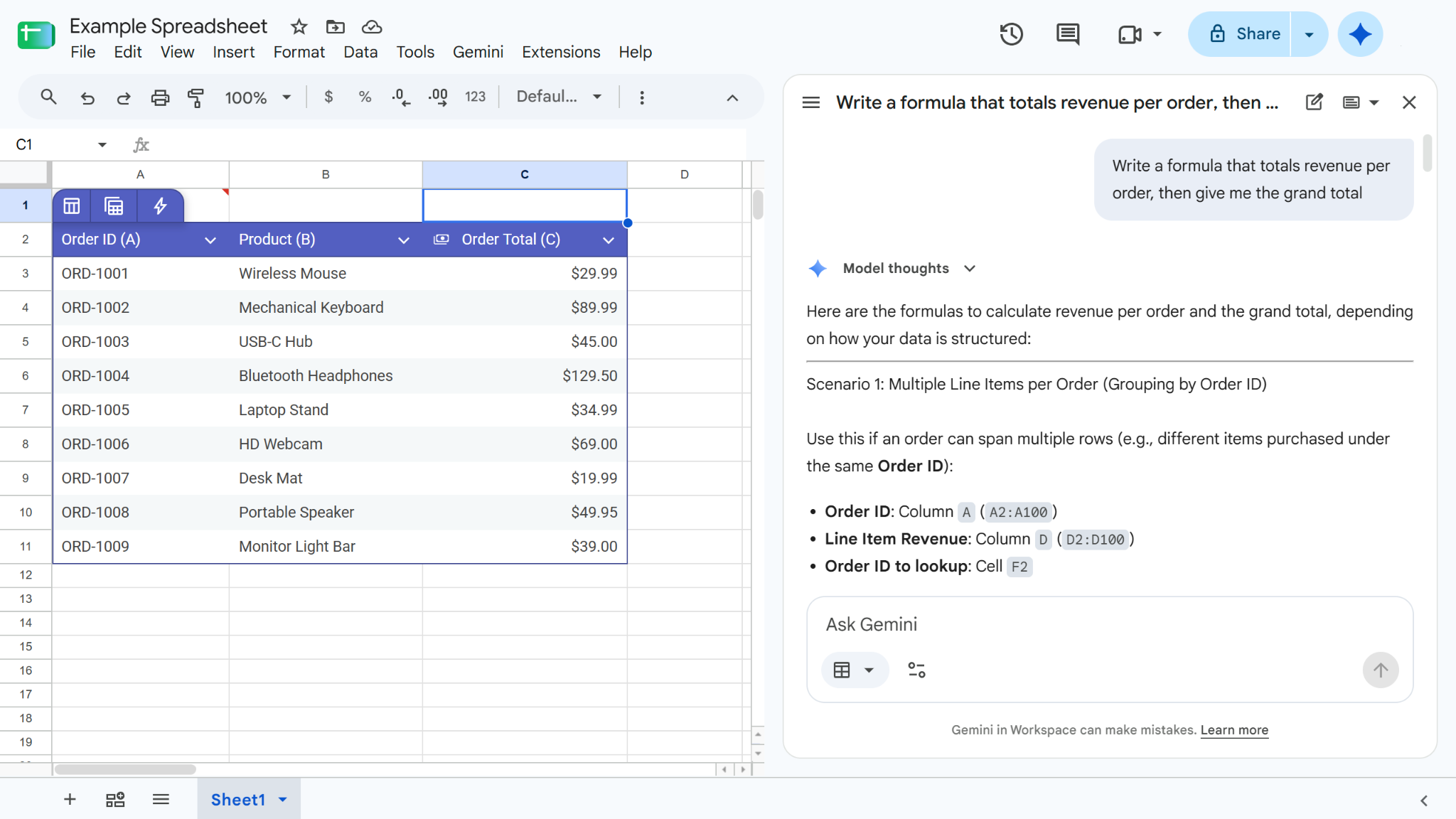The width and height of the screenshot is (1456, 819).
Task: Click the Ask Gemini input field
Action: pyautogui.click(x=1109, y=624)
